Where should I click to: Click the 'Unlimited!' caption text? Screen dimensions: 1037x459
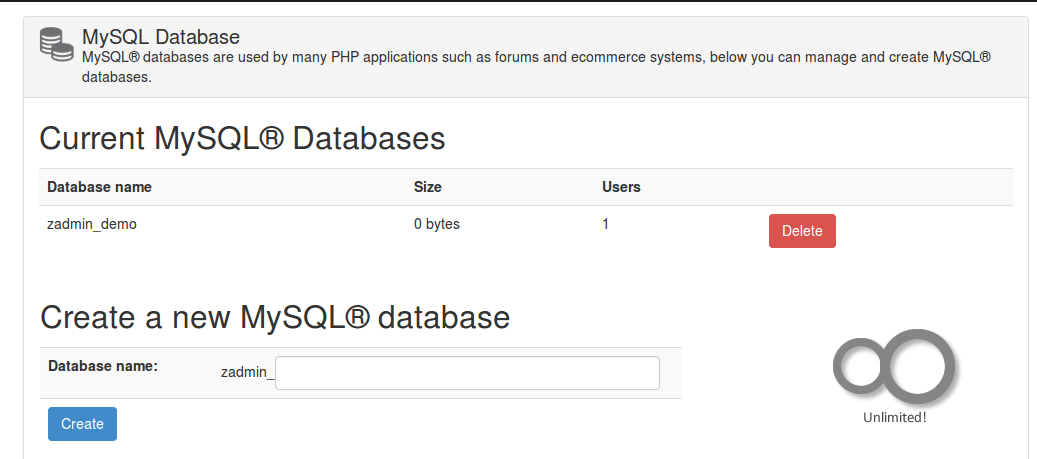pos(894,417)
